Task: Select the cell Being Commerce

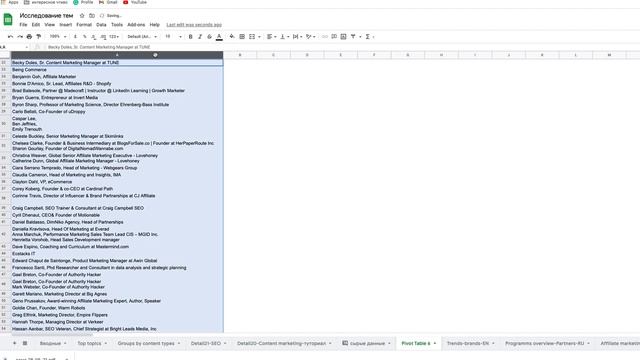Action: pyautogui.click(x=117, y=70)
